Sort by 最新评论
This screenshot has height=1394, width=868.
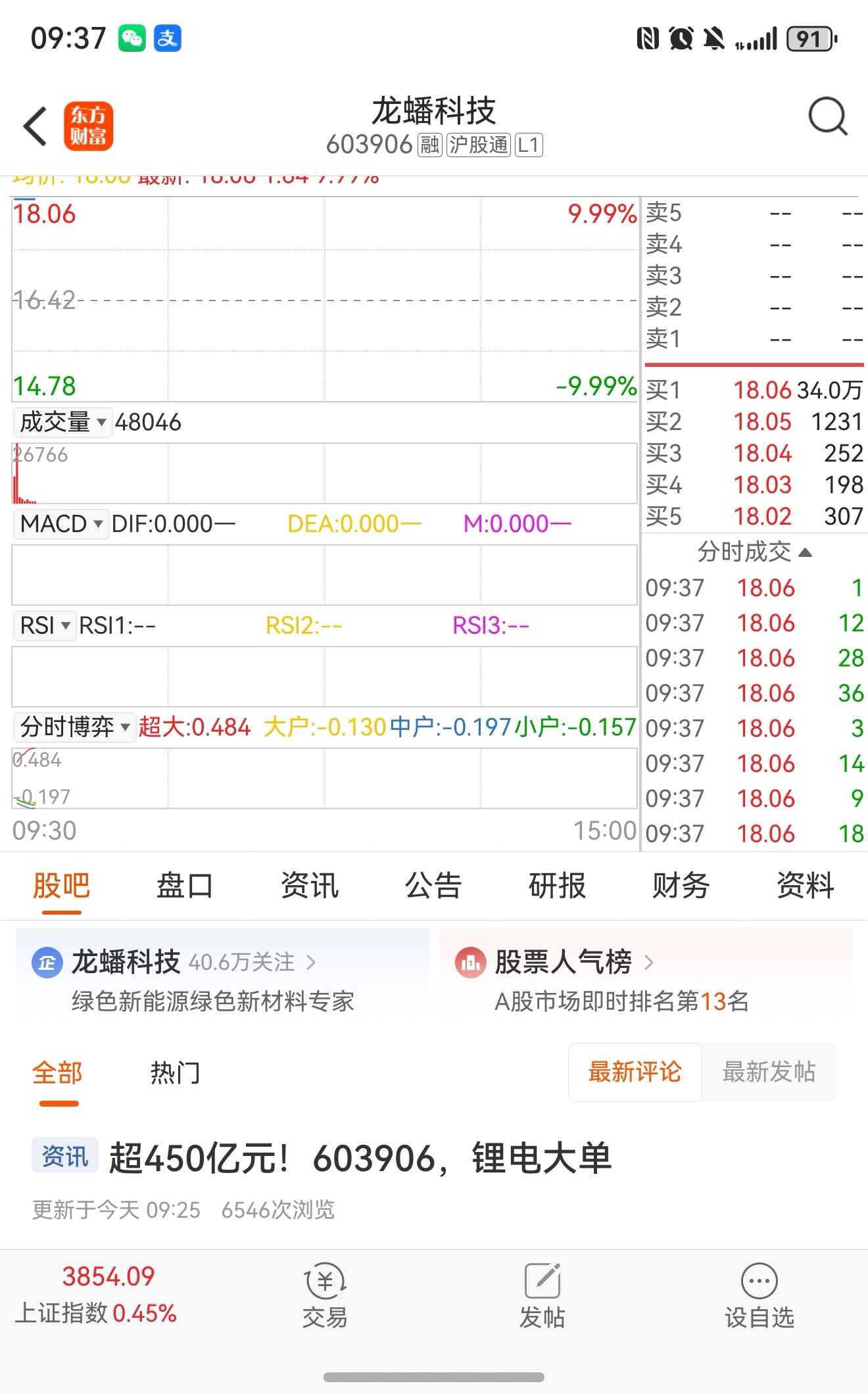point(635,1072)
